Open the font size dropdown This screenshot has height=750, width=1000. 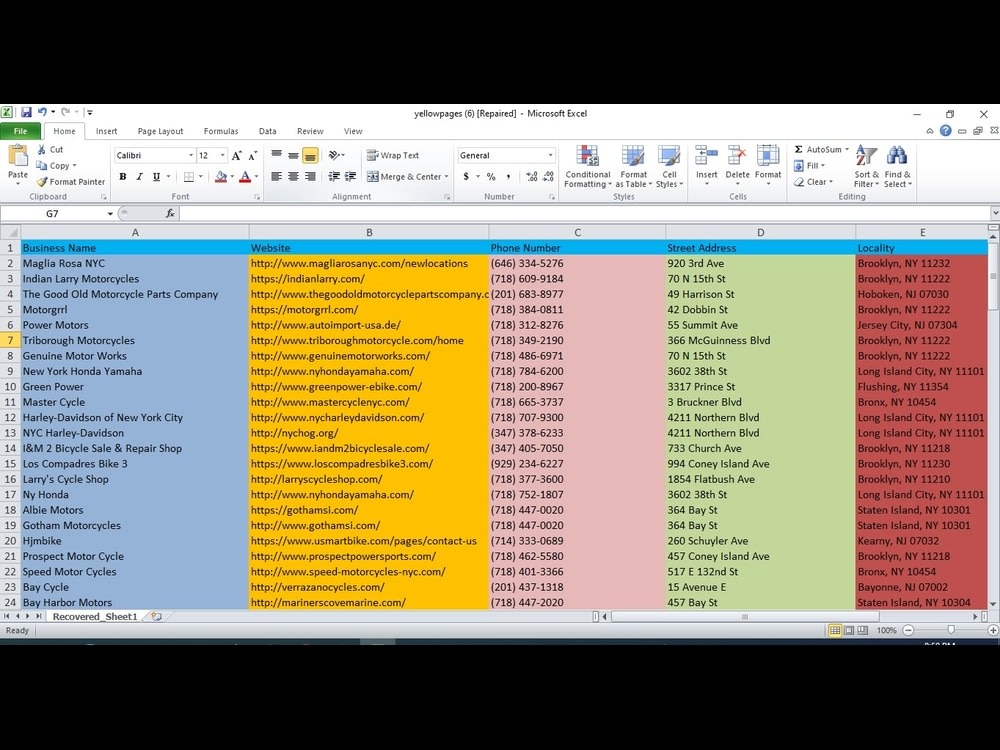pos(223,155)
